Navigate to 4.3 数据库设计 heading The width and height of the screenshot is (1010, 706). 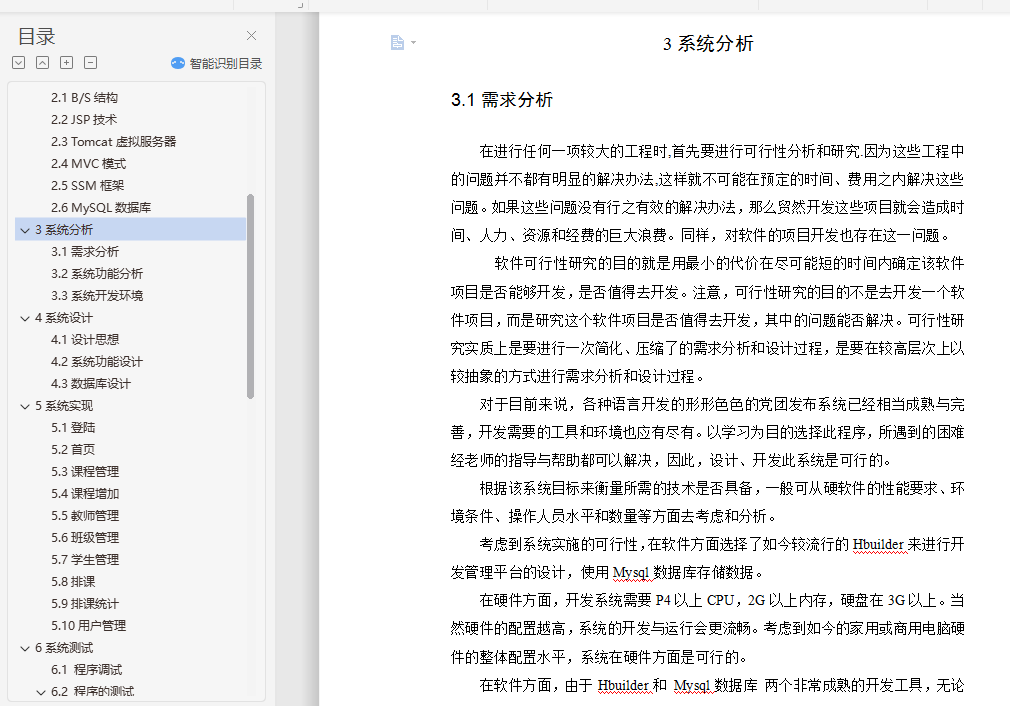click(91, 384)
